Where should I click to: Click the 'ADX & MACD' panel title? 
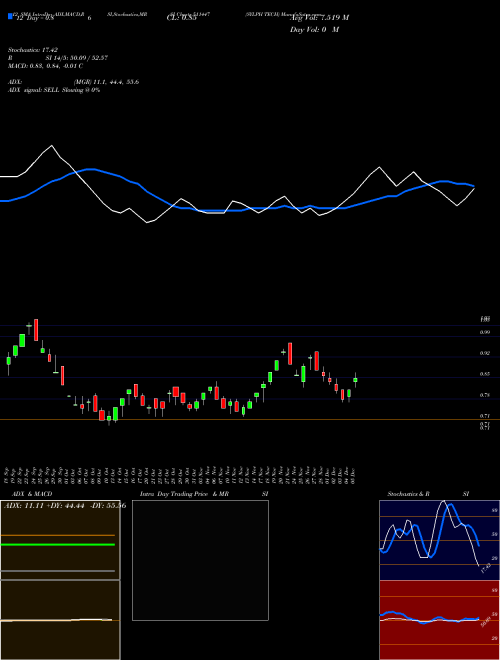32,494
